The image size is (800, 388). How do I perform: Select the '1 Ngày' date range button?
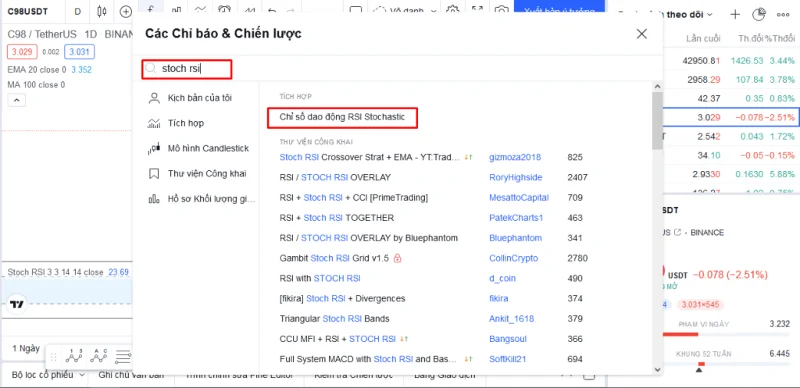click(x=26, y=348)
